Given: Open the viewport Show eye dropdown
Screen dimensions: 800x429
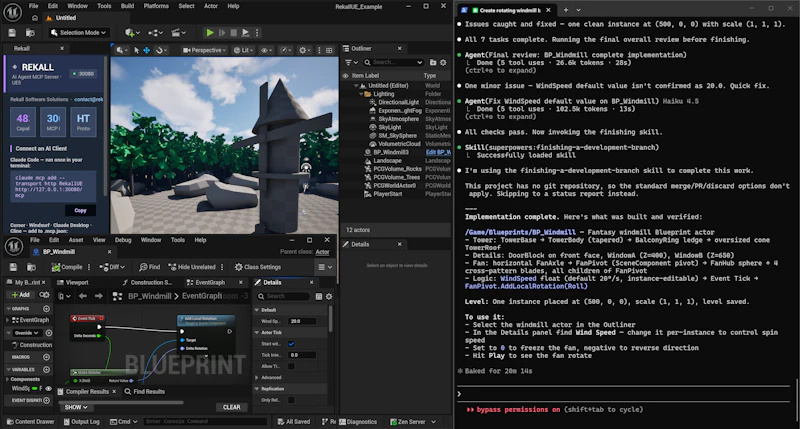Looking at the screenshot, I should [266, 50].
